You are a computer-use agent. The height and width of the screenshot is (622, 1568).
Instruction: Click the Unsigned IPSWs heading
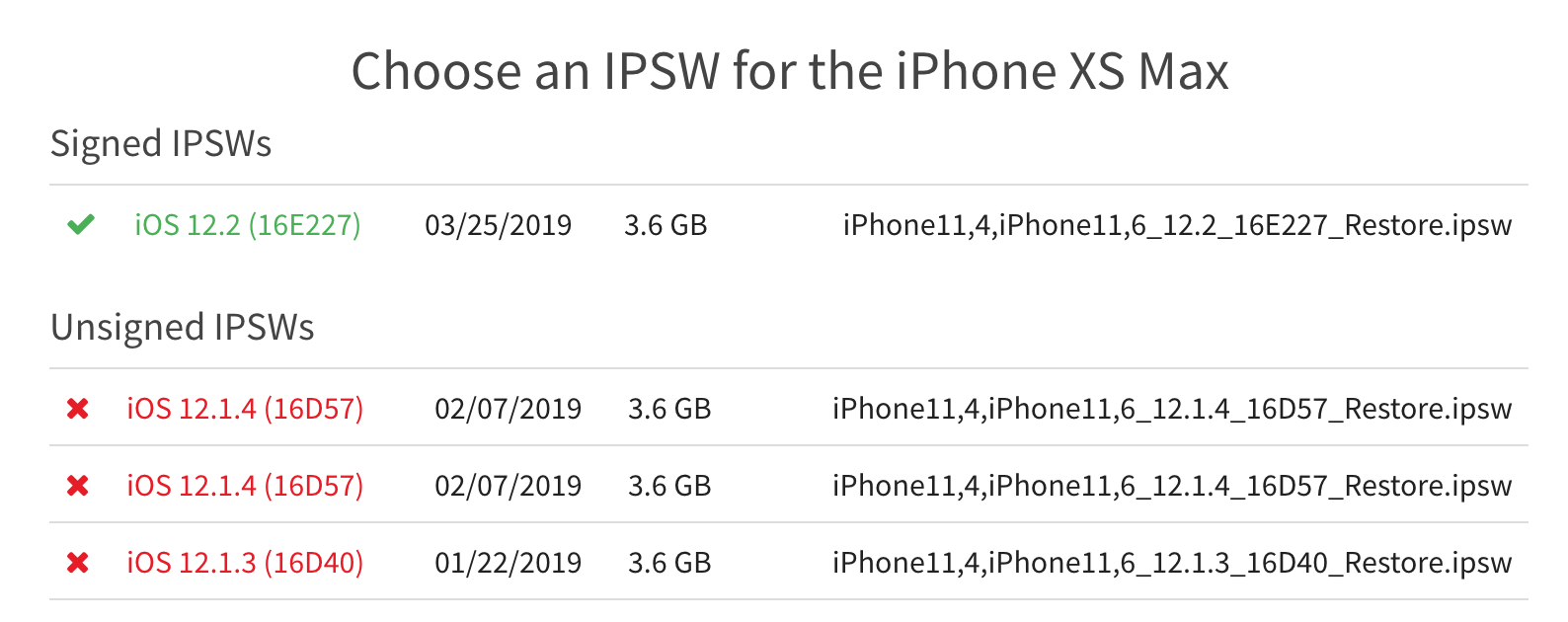click(x=182, y=328)
